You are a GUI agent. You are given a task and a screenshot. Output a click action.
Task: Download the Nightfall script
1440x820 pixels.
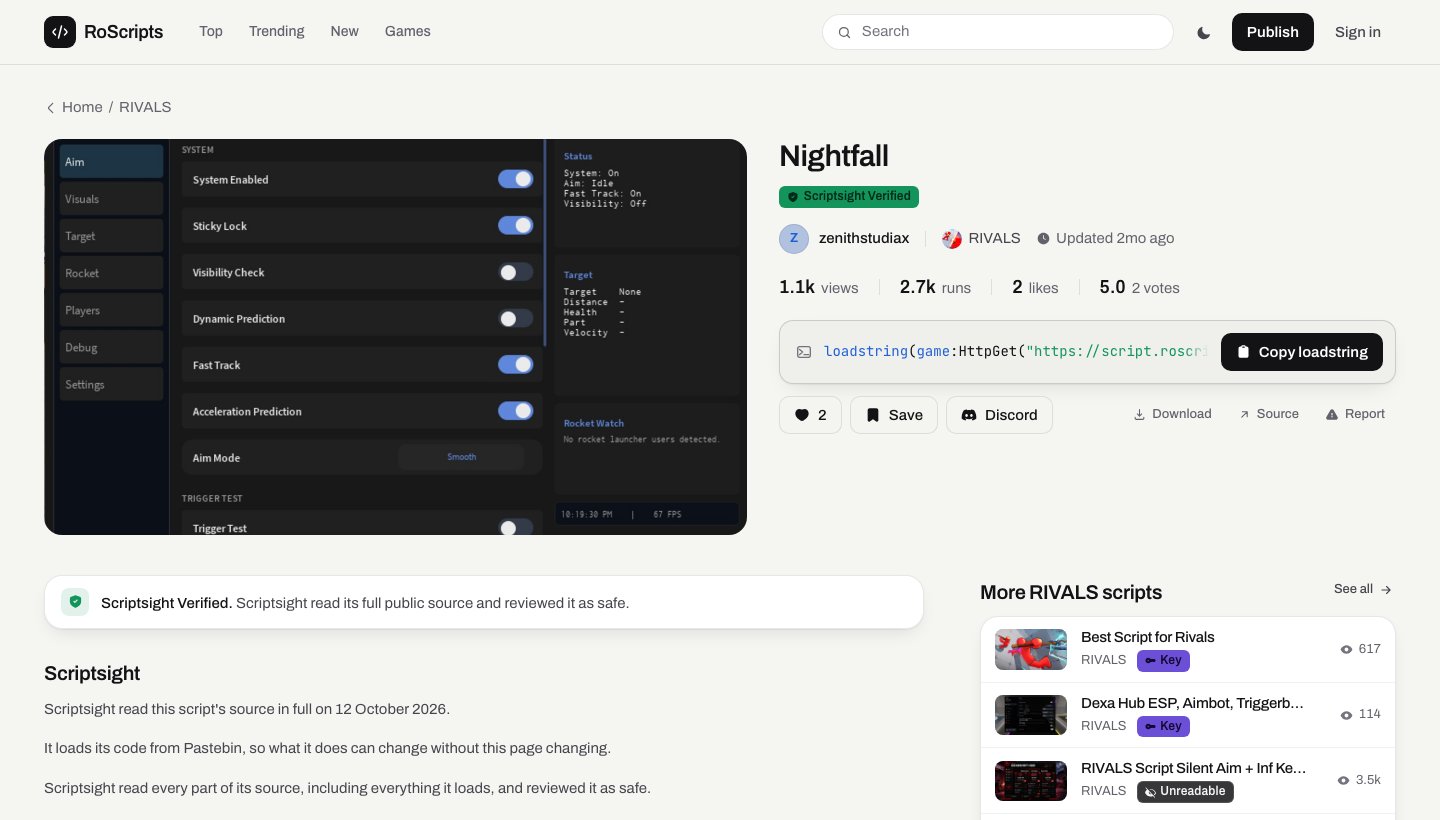[1172, 414]
